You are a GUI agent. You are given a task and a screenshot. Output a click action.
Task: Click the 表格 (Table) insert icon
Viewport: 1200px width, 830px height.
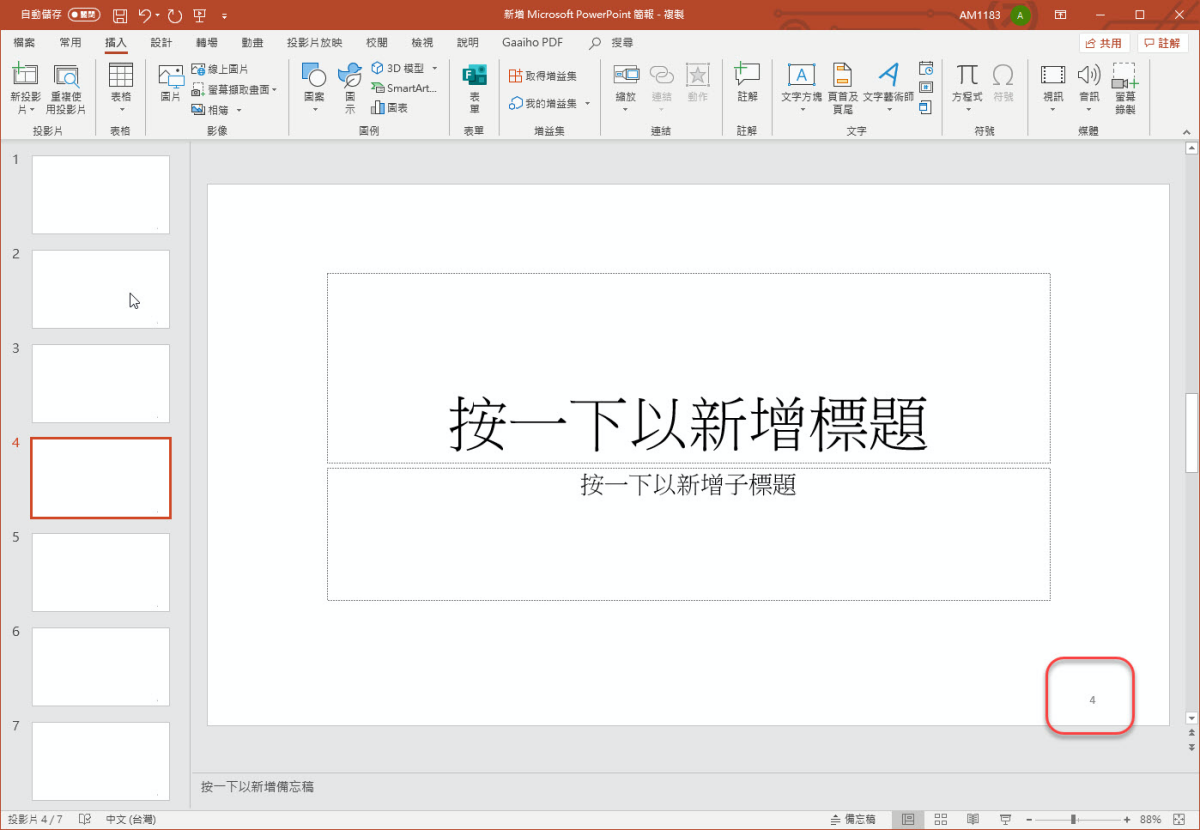pos(120,77)
